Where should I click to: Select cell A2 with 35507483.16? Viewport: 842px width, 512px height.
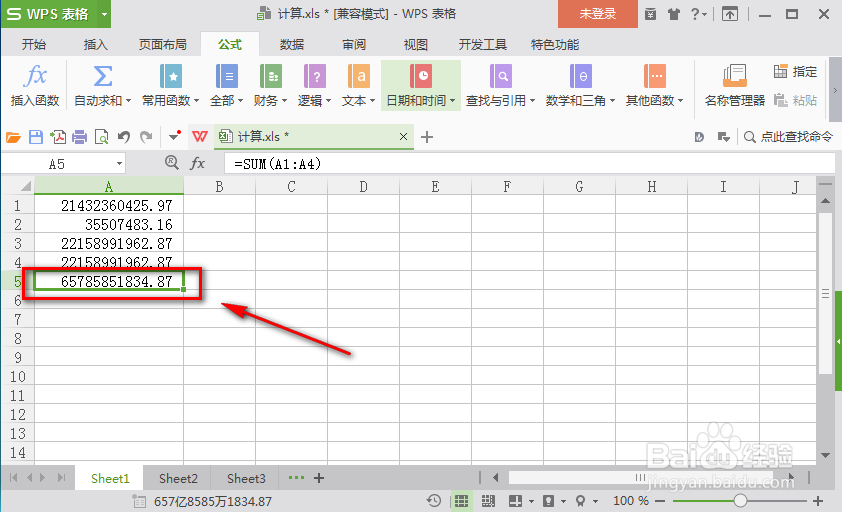click(109, 224)
